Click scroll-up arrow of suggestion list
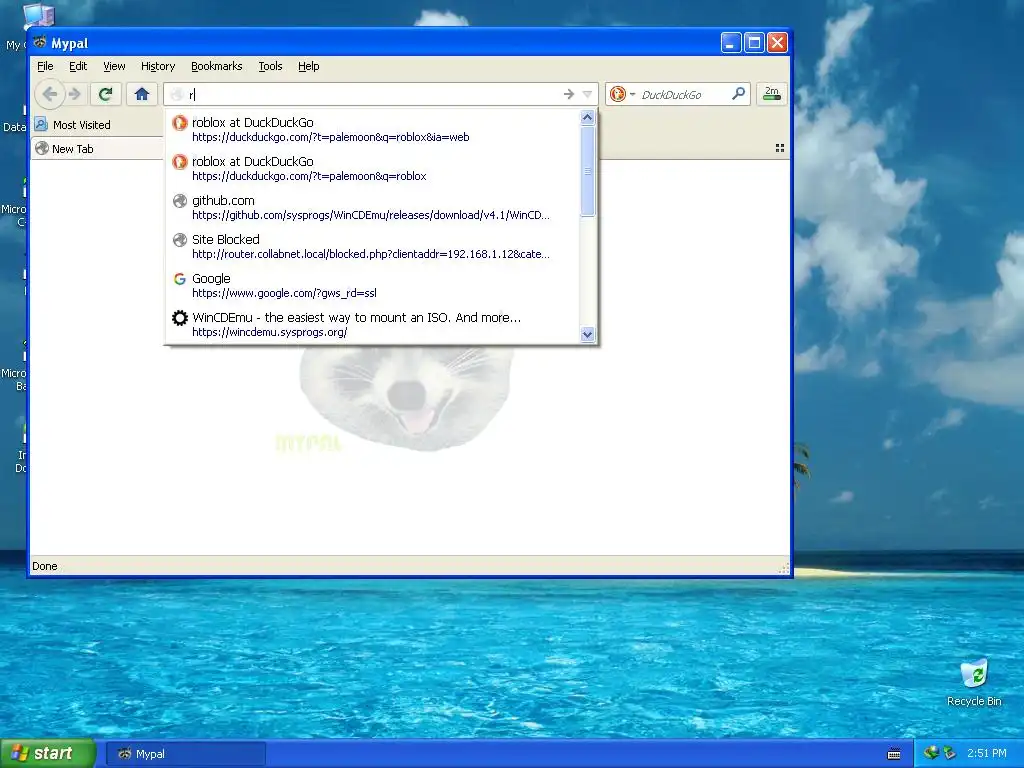Viewport: 1024px width, 768px height. click(587, 118)
